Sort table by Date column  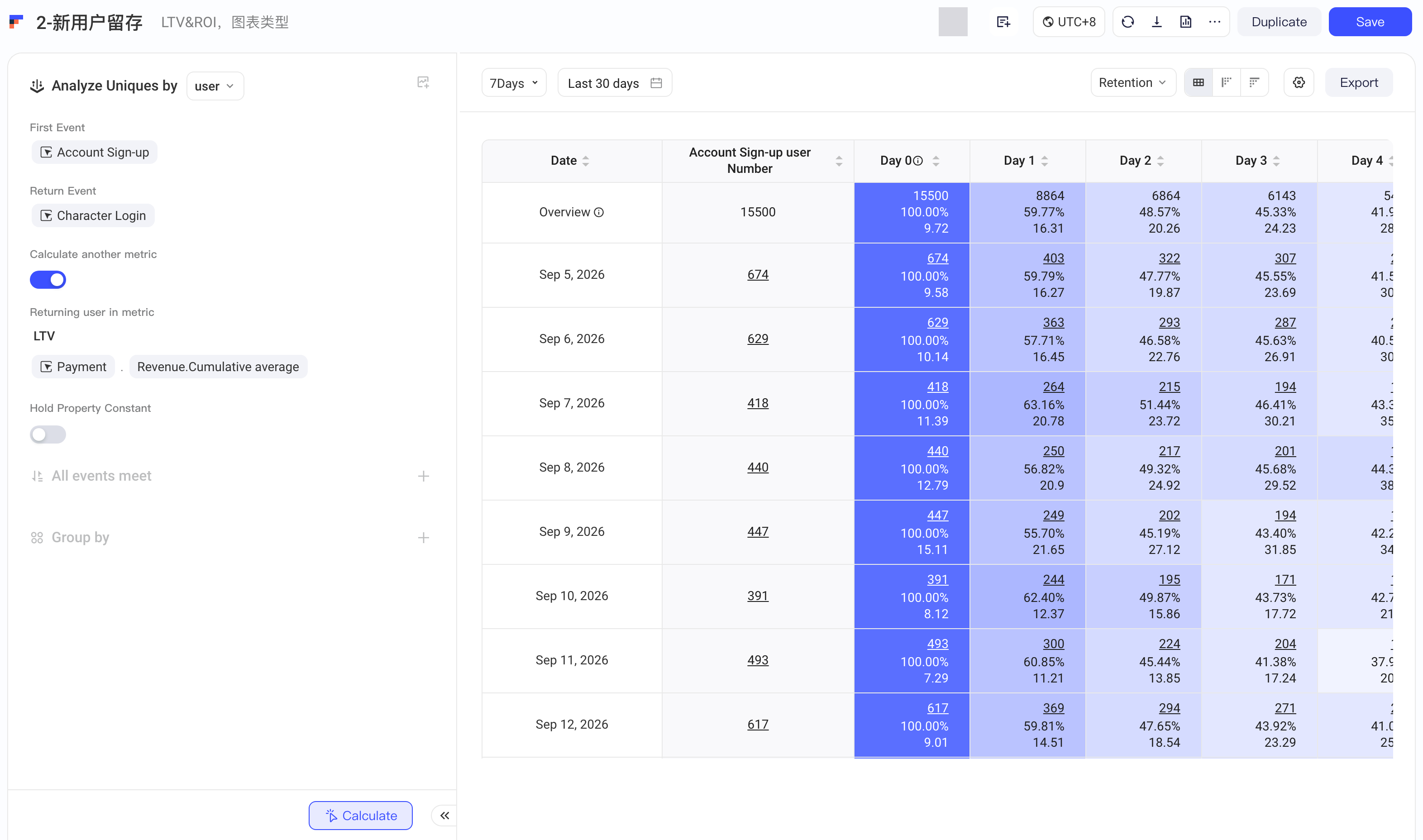click(586, 161)
